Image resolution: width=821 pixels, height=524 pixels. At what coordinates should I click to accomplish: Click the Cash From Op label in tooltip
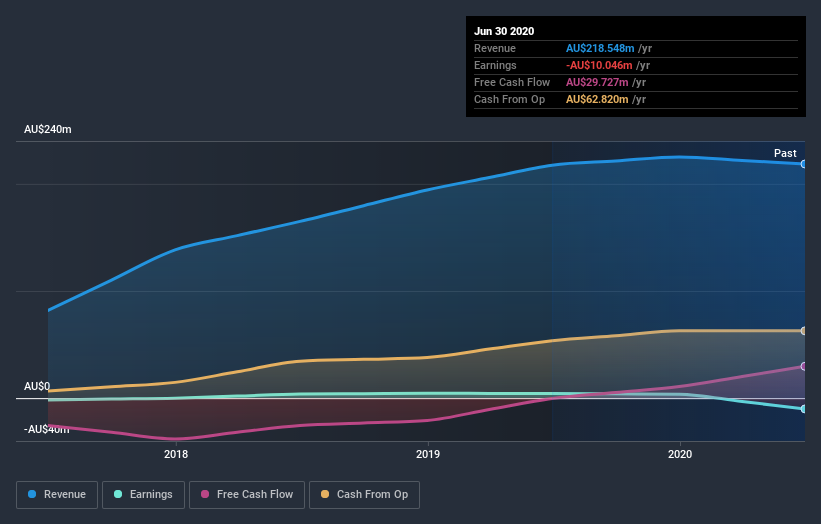tap(509, 99)
